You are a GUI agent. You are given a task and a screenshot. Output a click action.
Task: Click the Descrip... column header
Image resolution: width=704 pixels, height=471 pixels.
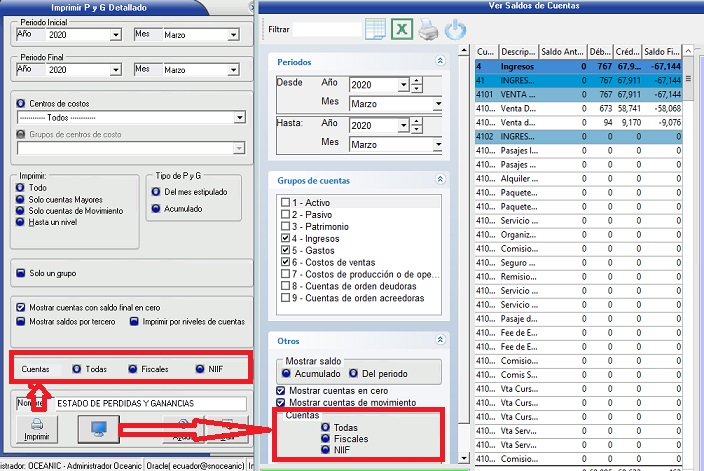517,51
